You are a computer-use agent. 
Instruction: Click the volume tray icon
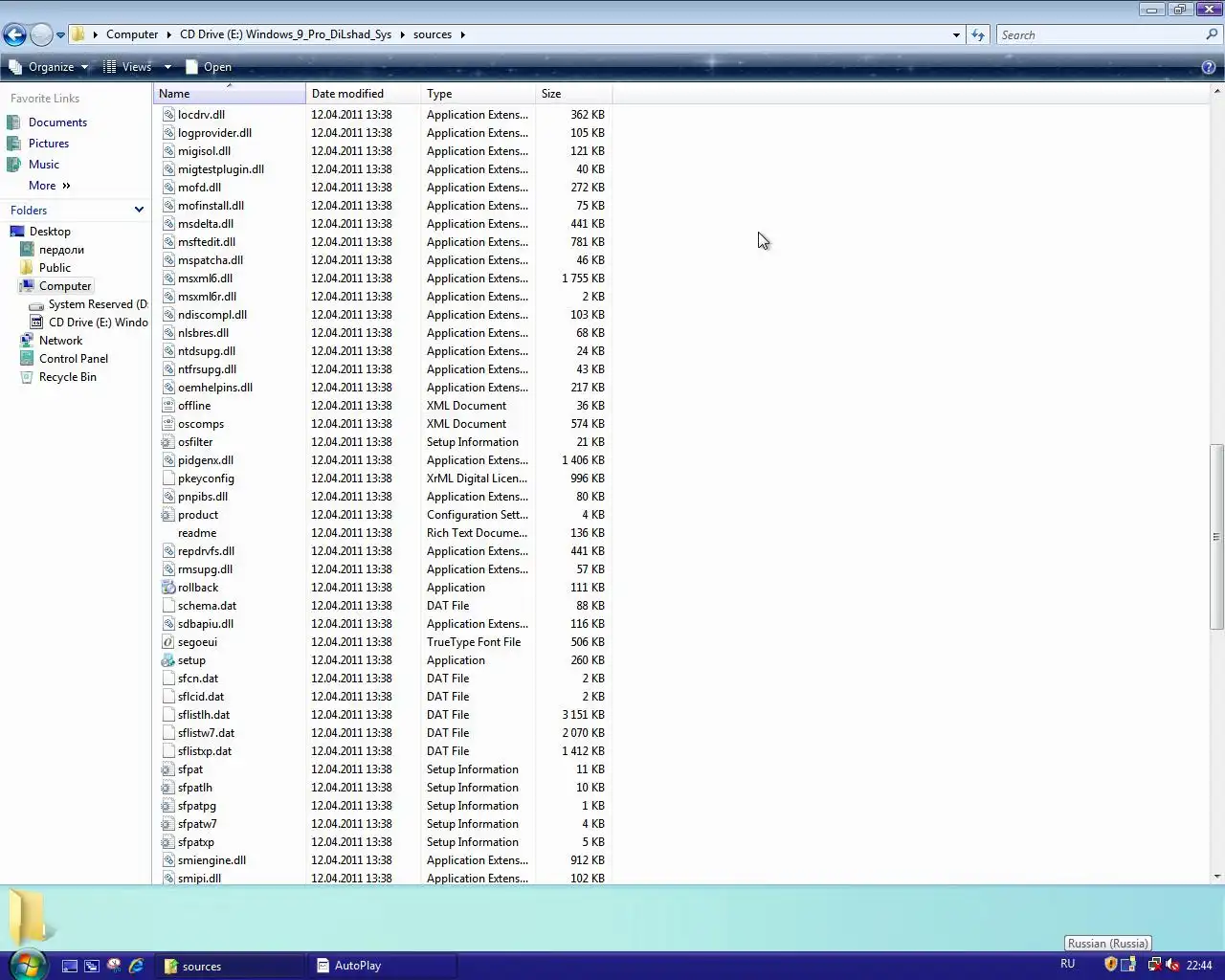click(1173, 965)
